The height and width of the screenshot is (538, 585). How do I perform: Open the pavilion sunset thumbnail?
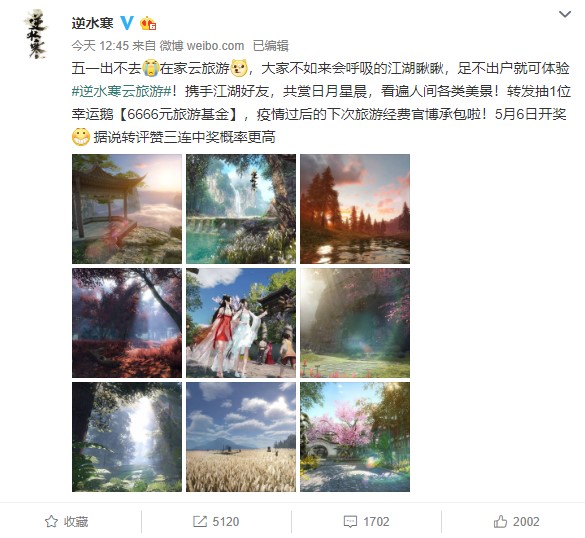[x=127, y=209]
